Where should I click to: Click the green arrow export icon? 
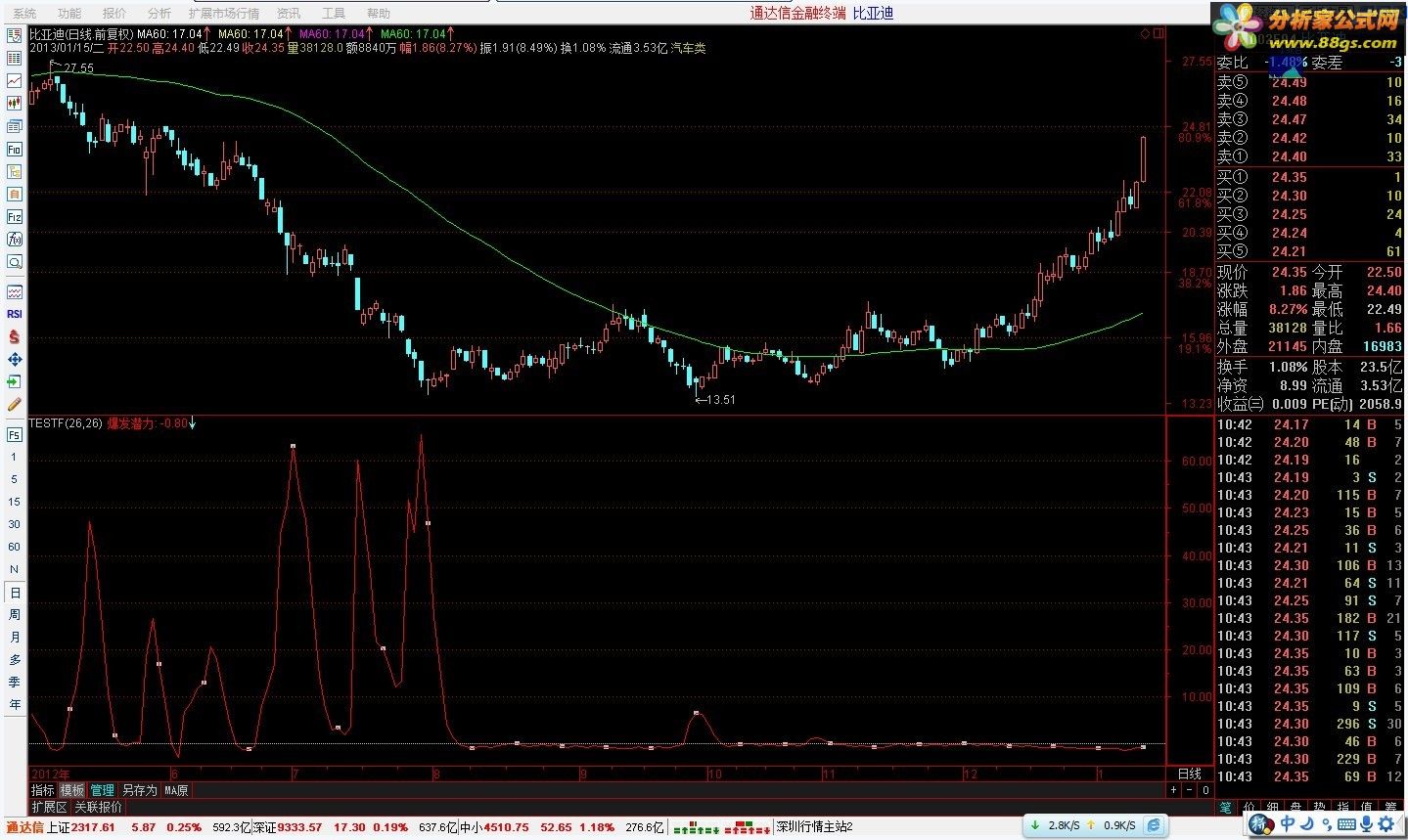click(x=15, y=381)
